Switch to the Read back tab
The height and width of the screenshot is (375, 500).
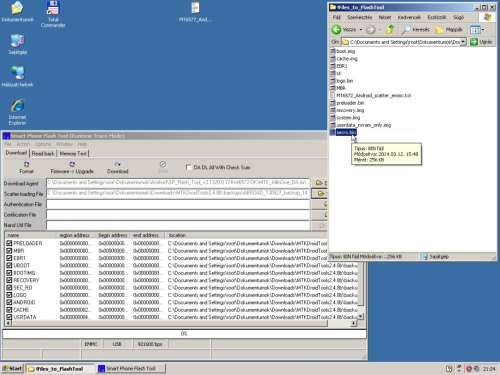point(43,153)
